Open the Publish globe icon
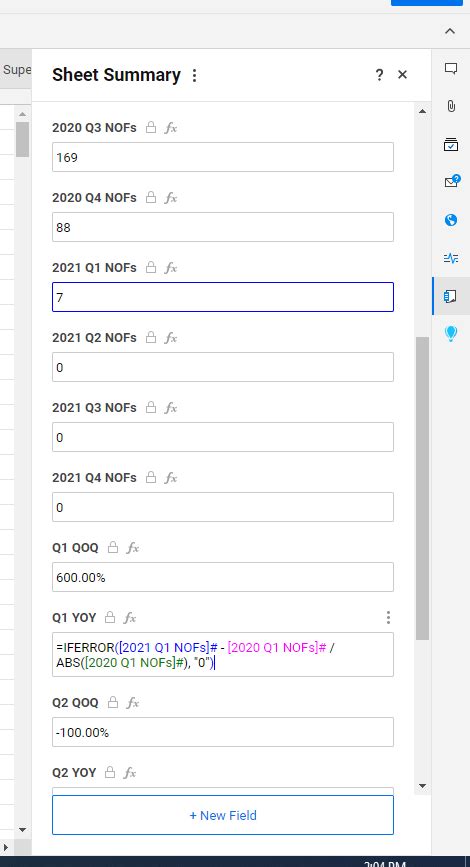This screenshot has height=867, width=470. click(451, 220)
